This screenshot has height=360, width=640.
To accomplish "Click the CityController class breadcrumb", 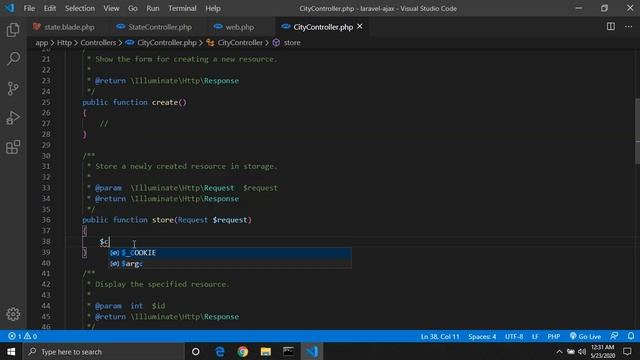I will tap(235, 42).
